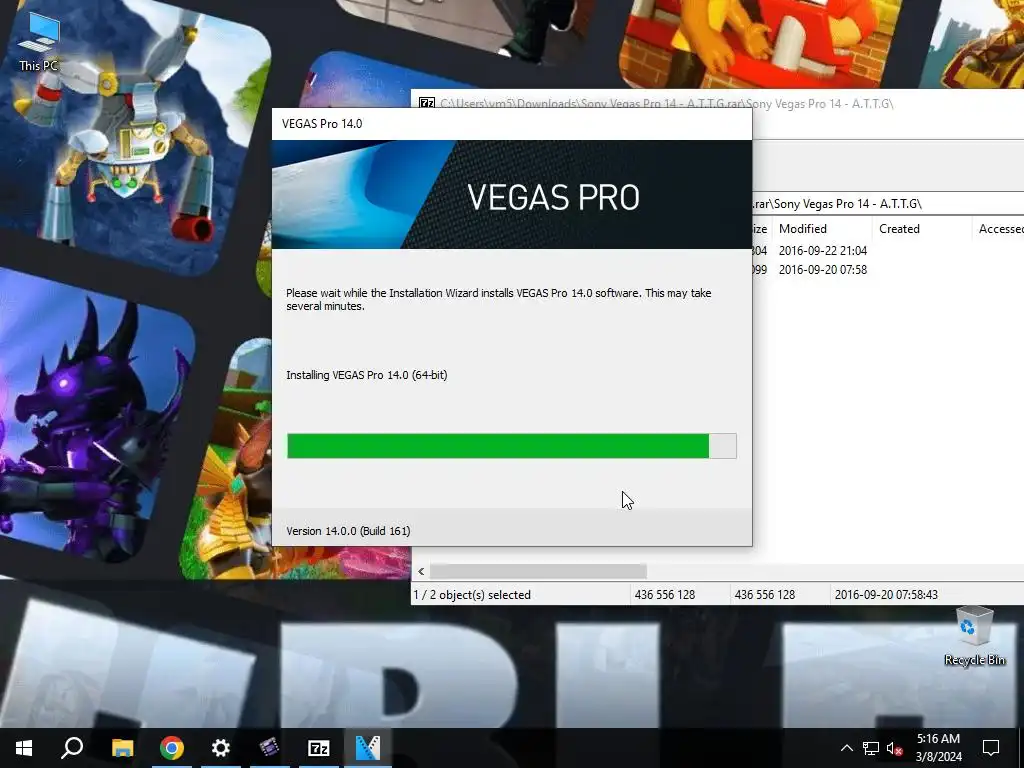Select VEGAS Pro installer taskbar icon
Image resolution: width=1024 pixels, height=768 pixels.
tap(368, 748)
